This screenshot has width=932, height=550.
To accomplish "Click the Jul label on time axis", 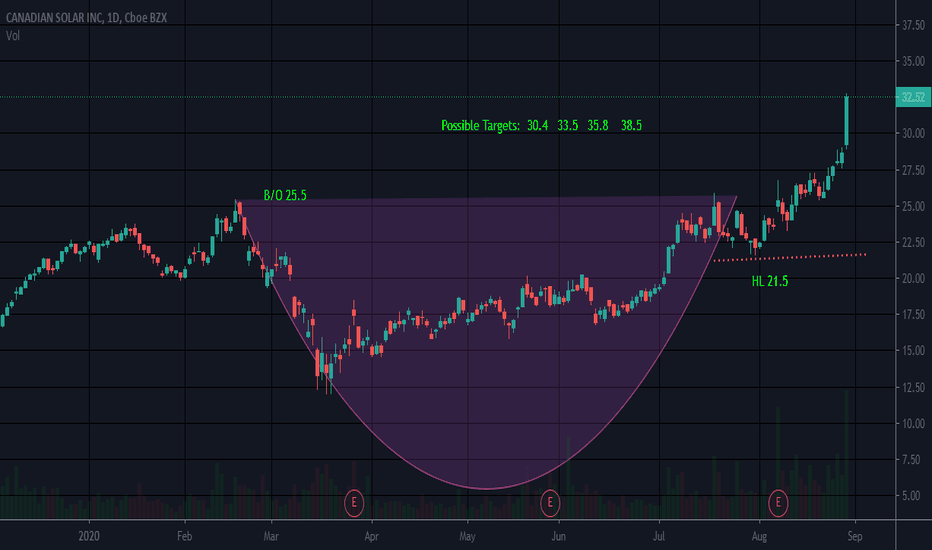I will [x=659, y=536].
